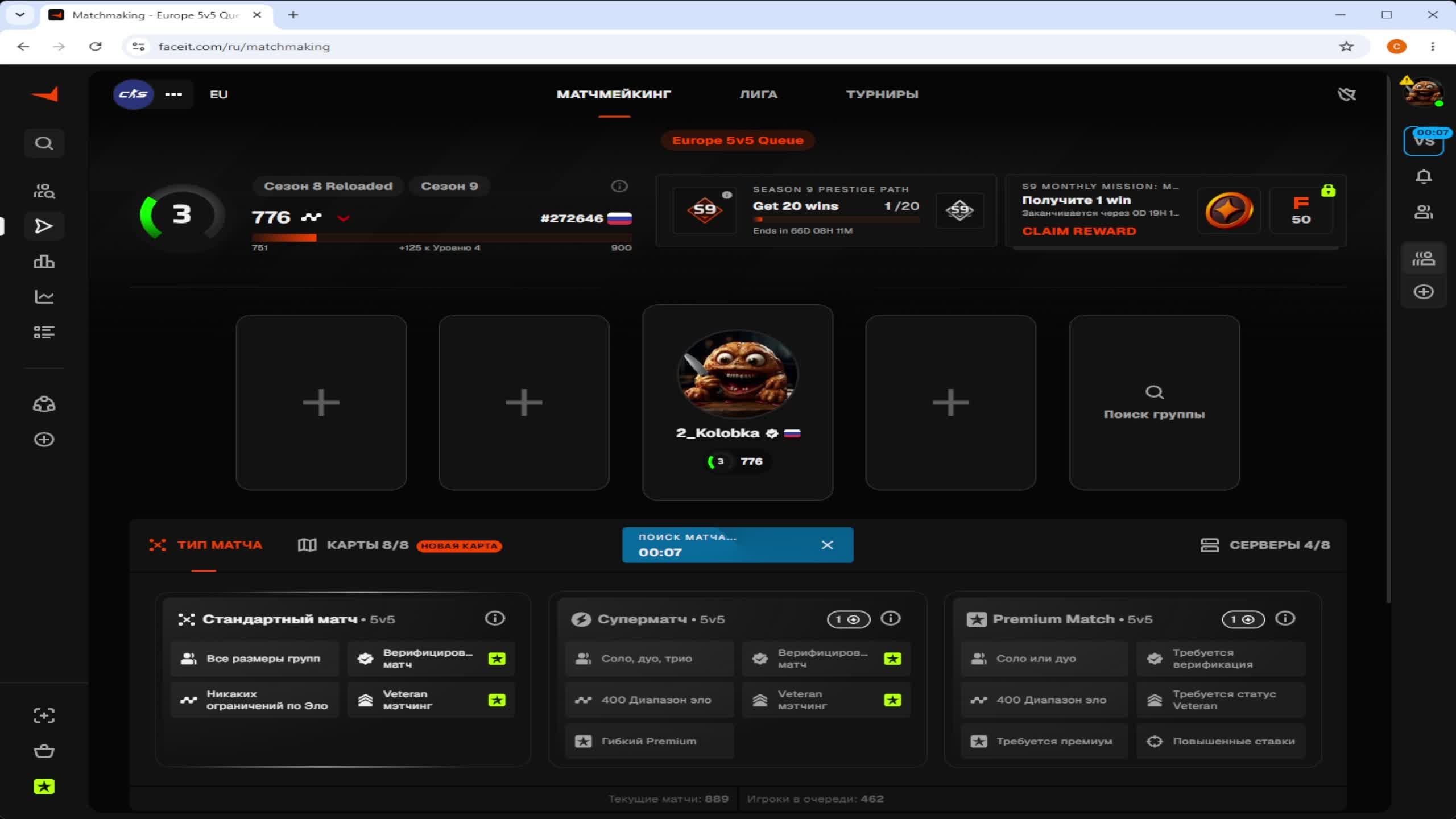Click the S9 prestige badge icon
The height and width of the screenshot is (819, 1456).
pyautogui.click(x=705, y=210)
